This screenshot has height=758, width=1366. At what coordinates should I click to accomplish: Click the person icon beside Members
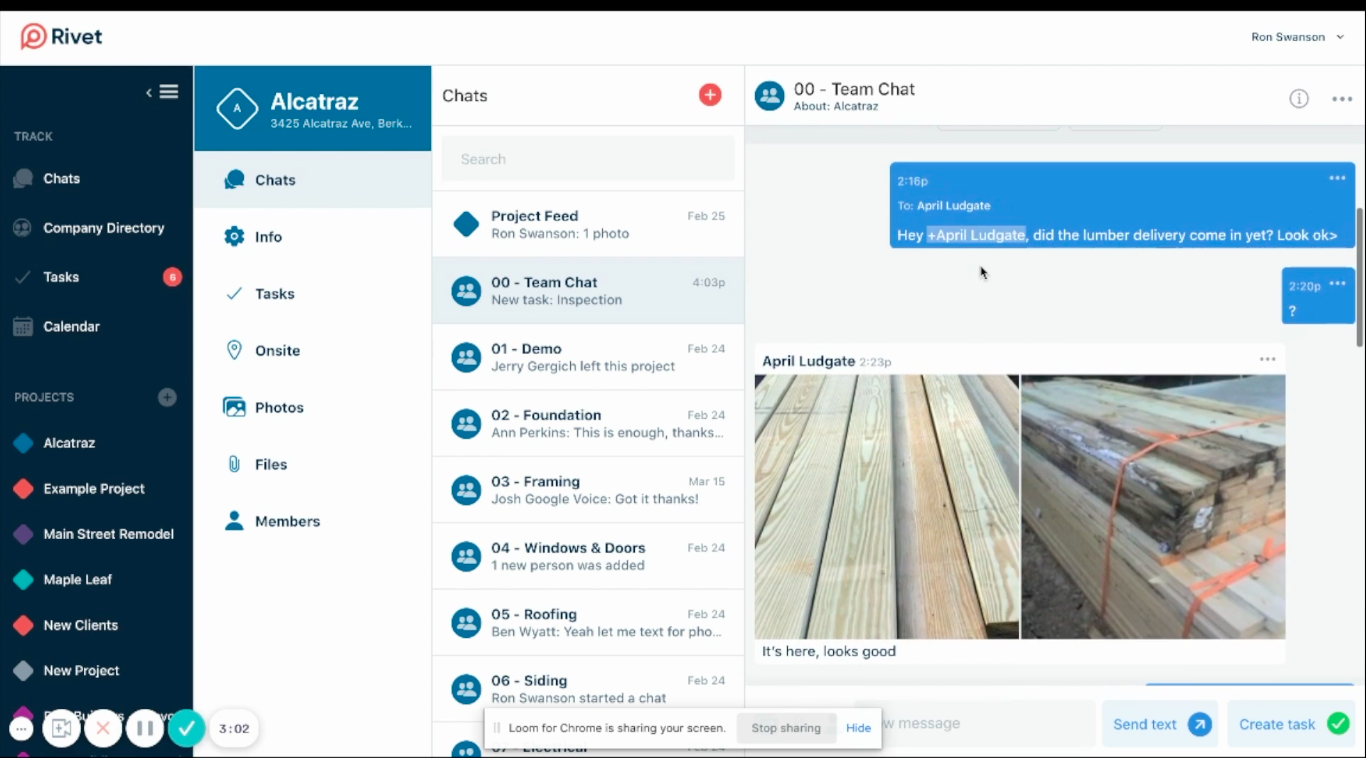click(234, 522)
